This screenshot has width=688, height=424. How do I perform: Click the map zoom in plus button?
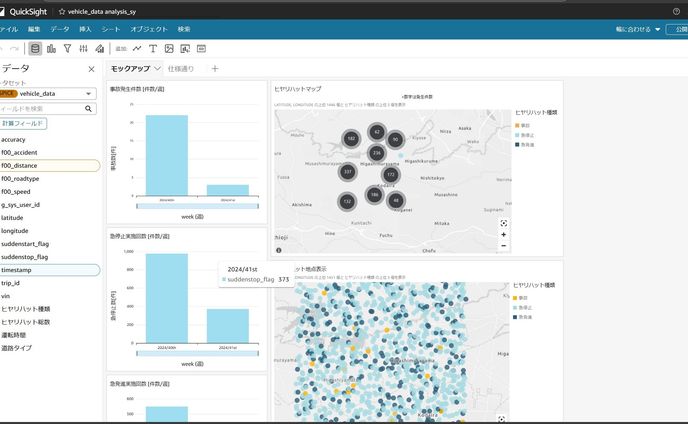(x=503, y=234)
